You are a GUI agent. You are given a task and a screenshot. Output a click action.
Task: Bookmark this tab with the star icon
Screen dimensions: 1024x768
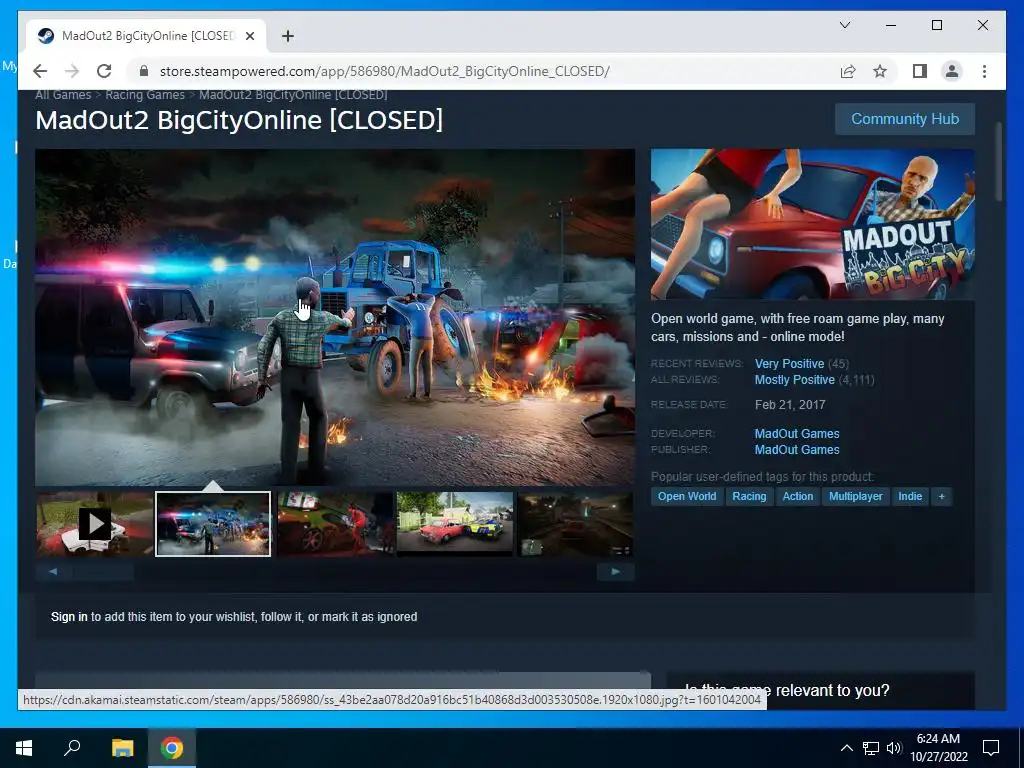pos(880,71)
